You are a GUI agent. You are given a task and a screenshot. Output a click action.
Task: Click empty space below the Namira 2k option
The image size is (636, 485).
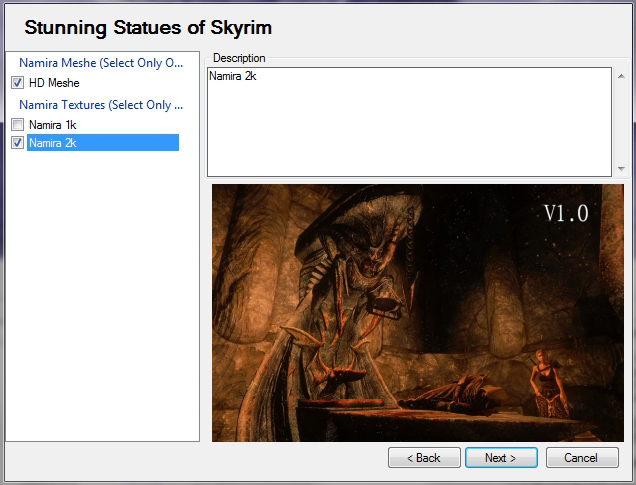[100, 300]
